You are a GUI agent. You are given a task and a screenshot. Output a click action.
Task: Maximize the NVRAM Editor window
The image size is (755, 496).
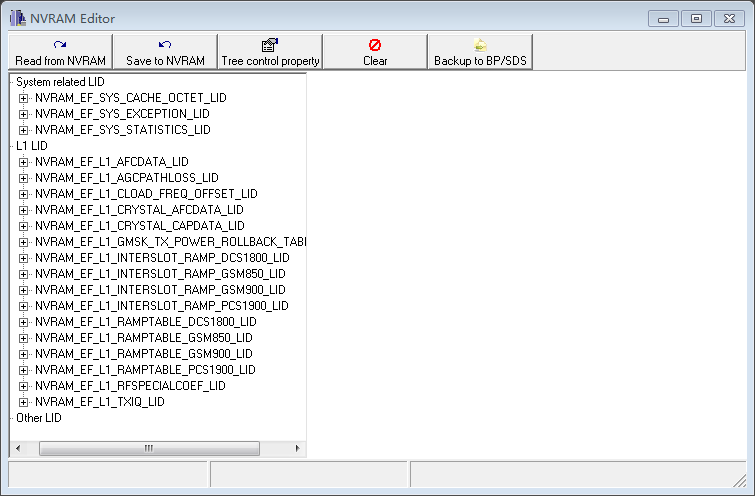click(x=696, y=19)
